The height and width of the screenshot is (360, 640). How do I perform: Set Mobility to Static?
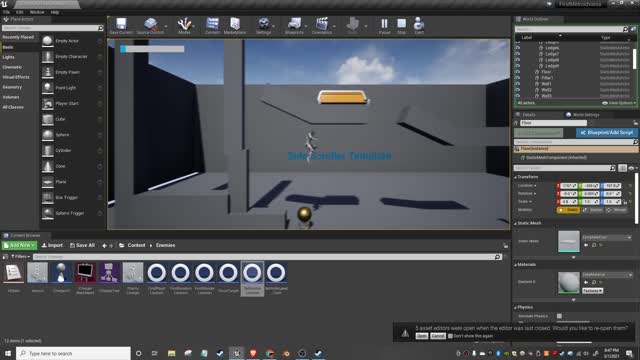tap(568, 210)
